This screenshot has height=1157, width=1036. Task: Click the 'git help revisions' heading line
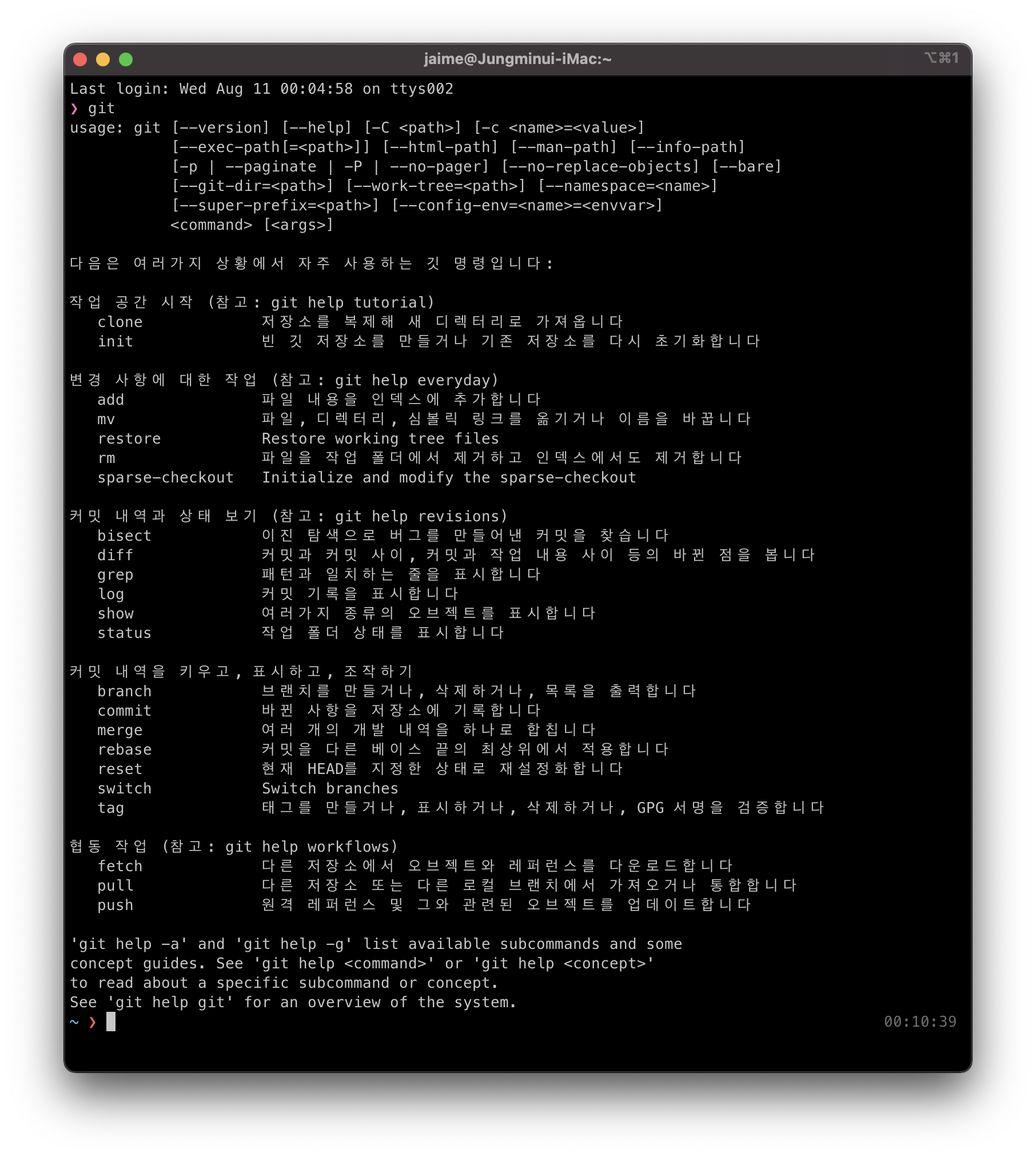(289, 517)
